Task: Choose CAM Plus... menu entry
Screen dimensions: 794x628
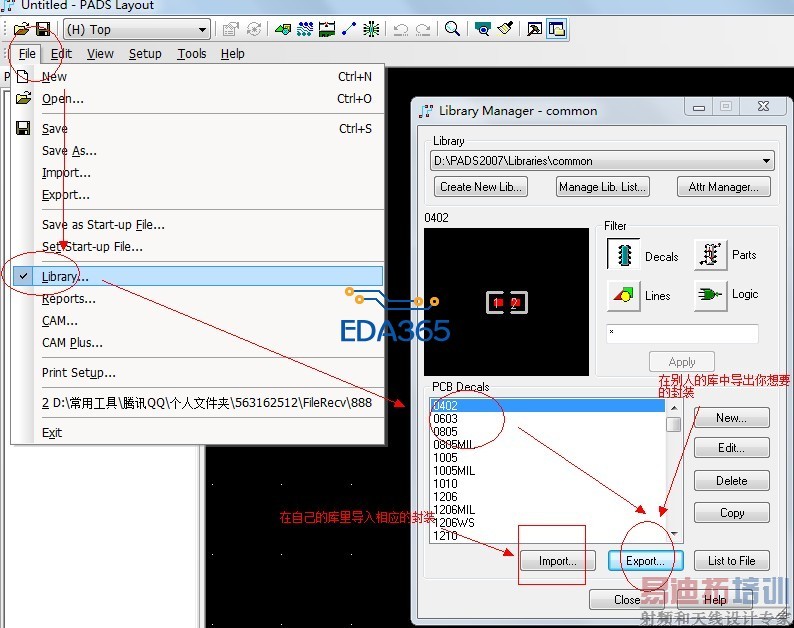Action: (197, 343)
